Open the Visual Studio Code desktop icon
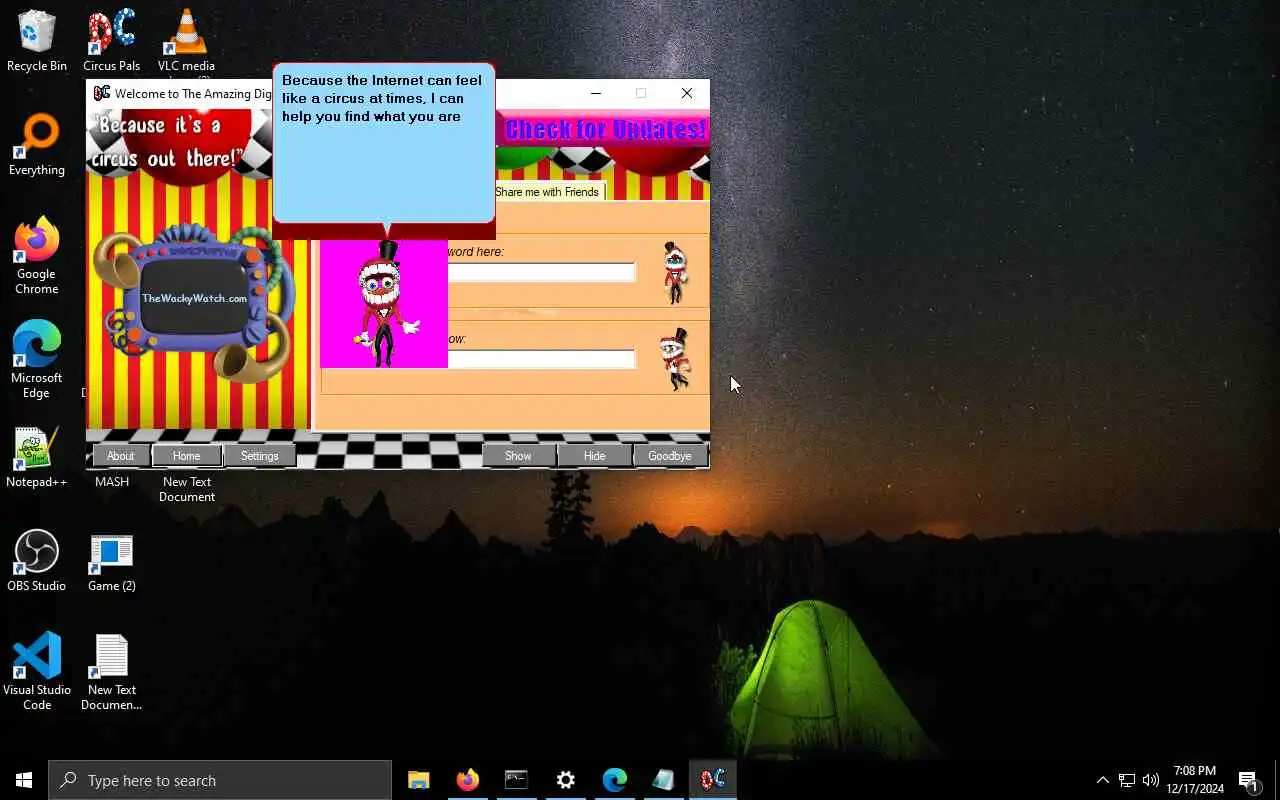This screenshot has height=800, width=1280. (x=37, y=671)
